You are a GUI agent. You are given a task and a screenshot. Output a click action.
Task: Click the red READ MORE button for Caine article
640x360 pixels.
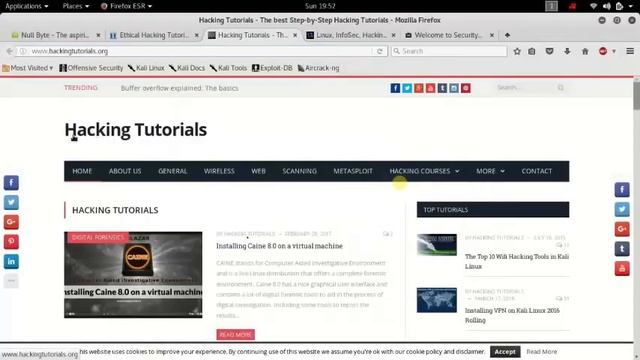(x=236, y=335)
